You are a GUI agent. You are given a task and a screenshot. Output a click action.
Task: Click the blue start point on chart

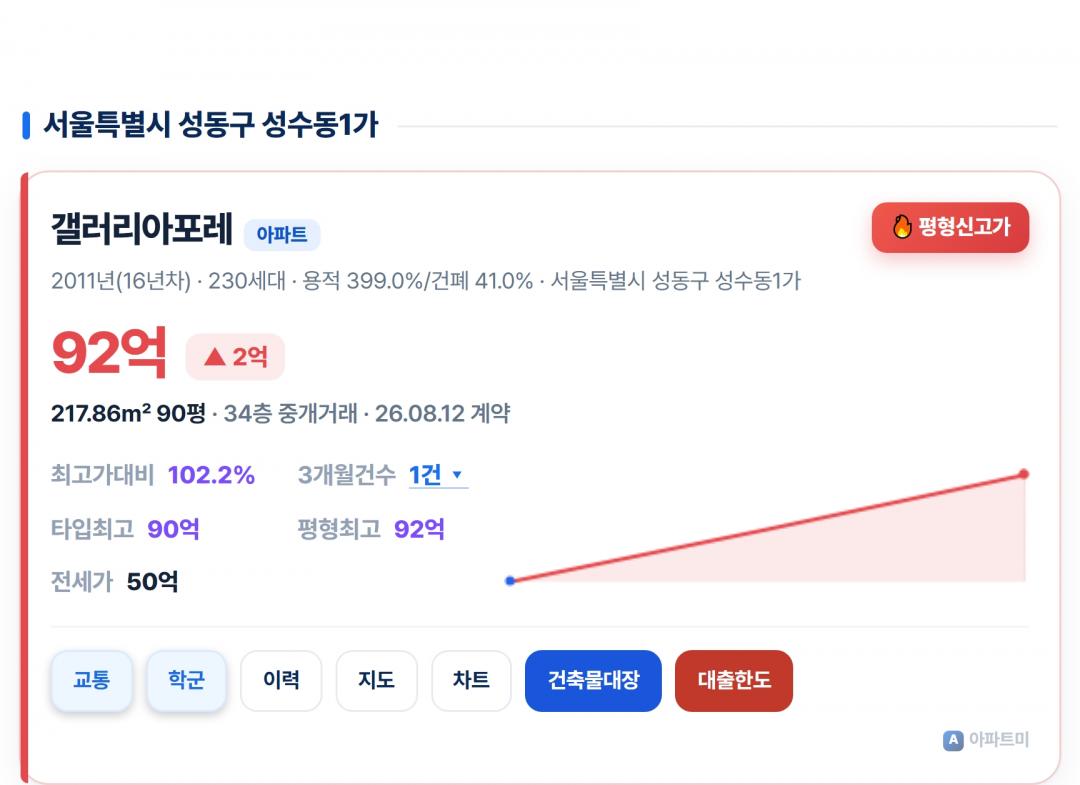click(510, 580)
